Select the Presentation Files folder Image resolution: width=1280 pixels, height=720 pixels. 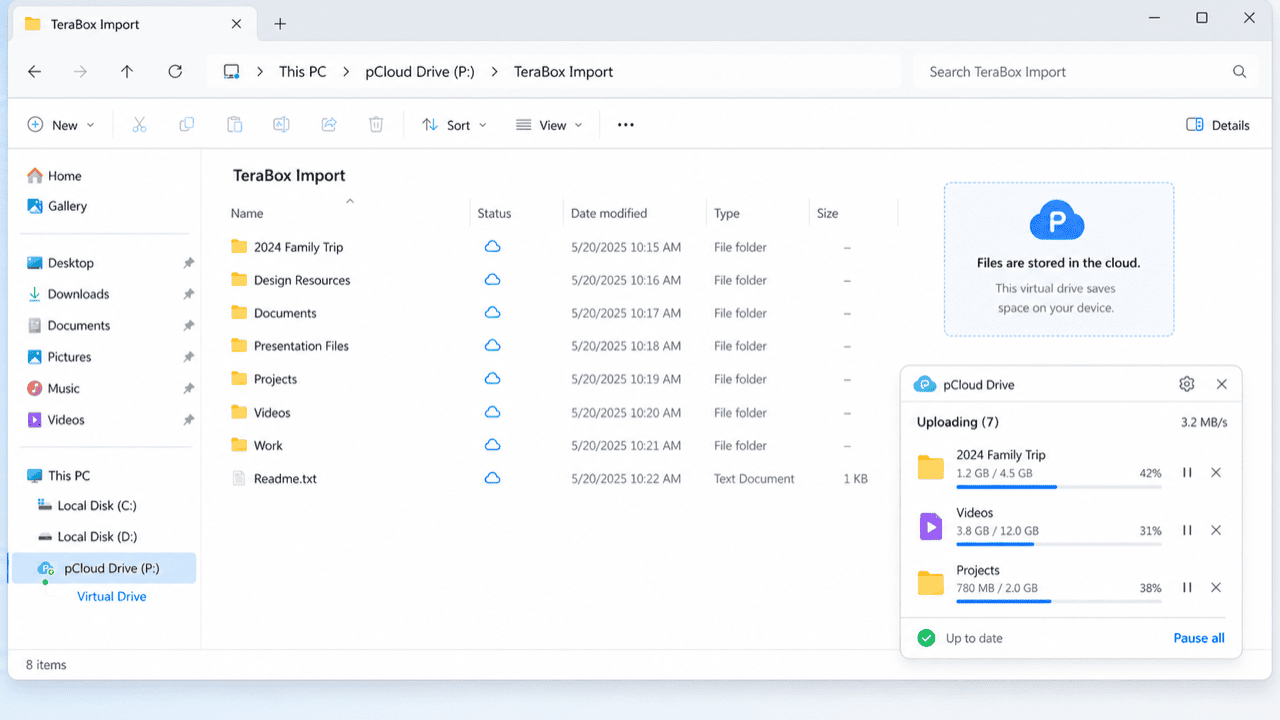tap(301, 346)
